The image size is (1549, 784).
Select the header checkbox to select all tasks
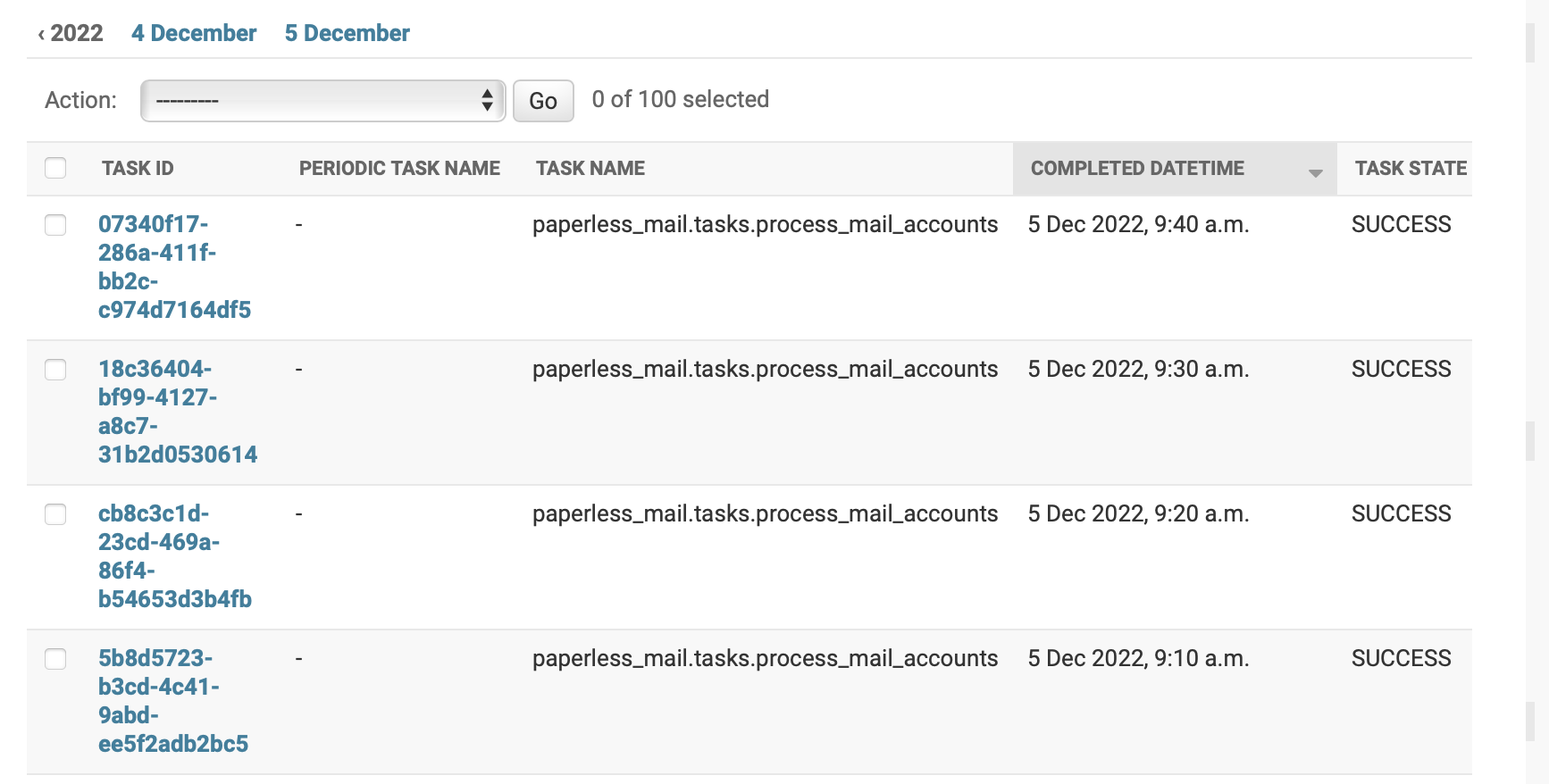point(55,167)
